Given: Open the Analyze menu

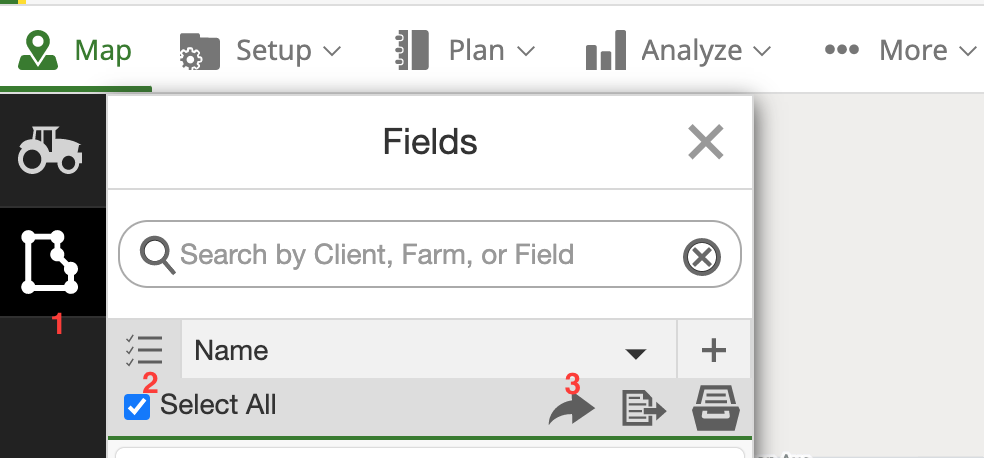Looking at the screenshot, I should pyautogui.click(x=678, y=50).
